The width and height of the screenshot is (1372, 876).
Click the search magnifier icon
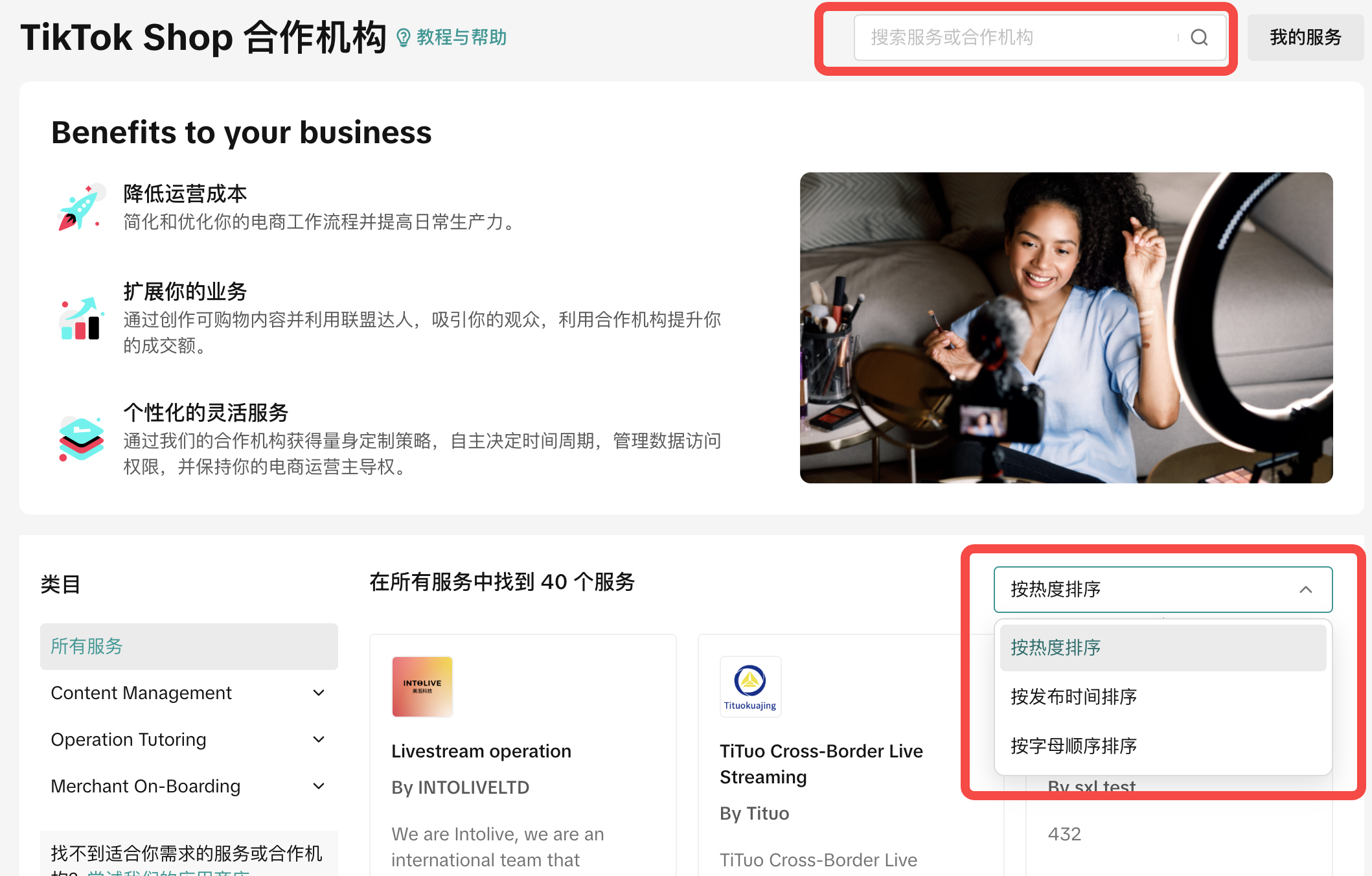(x=1199, y=38)
